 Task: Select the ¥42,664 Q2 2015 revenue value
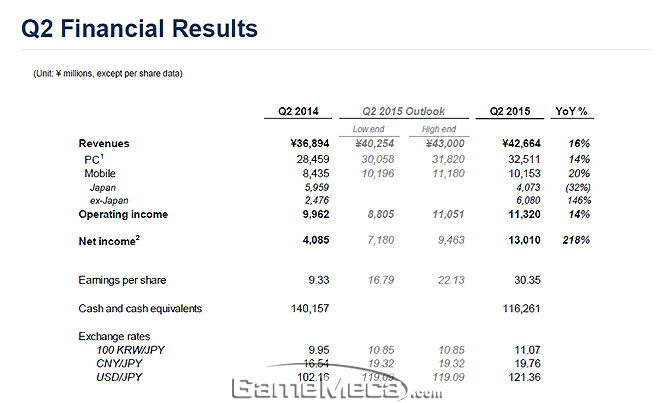pyautogui.click(x=513, y=144)
